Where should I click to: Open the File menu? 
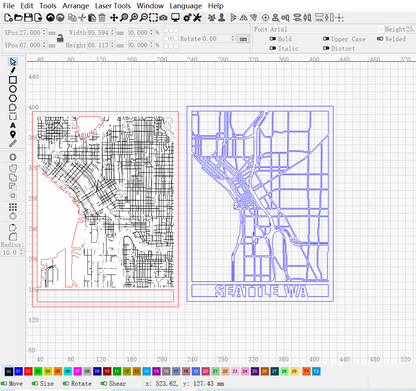(x=8, y=6)
